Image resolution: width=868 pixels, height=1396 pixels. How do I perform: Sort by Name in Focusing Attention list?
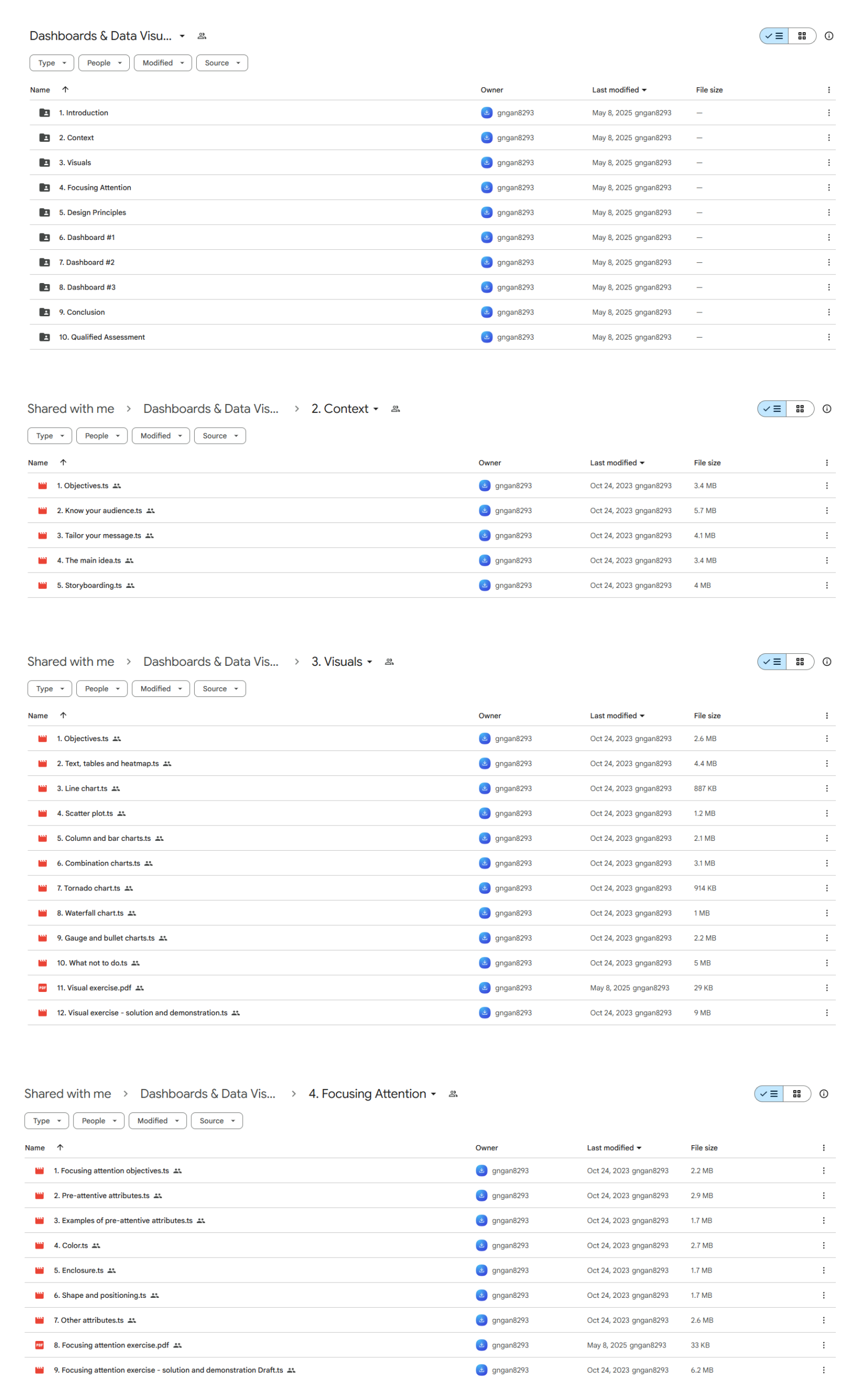tap(34, 1147)
